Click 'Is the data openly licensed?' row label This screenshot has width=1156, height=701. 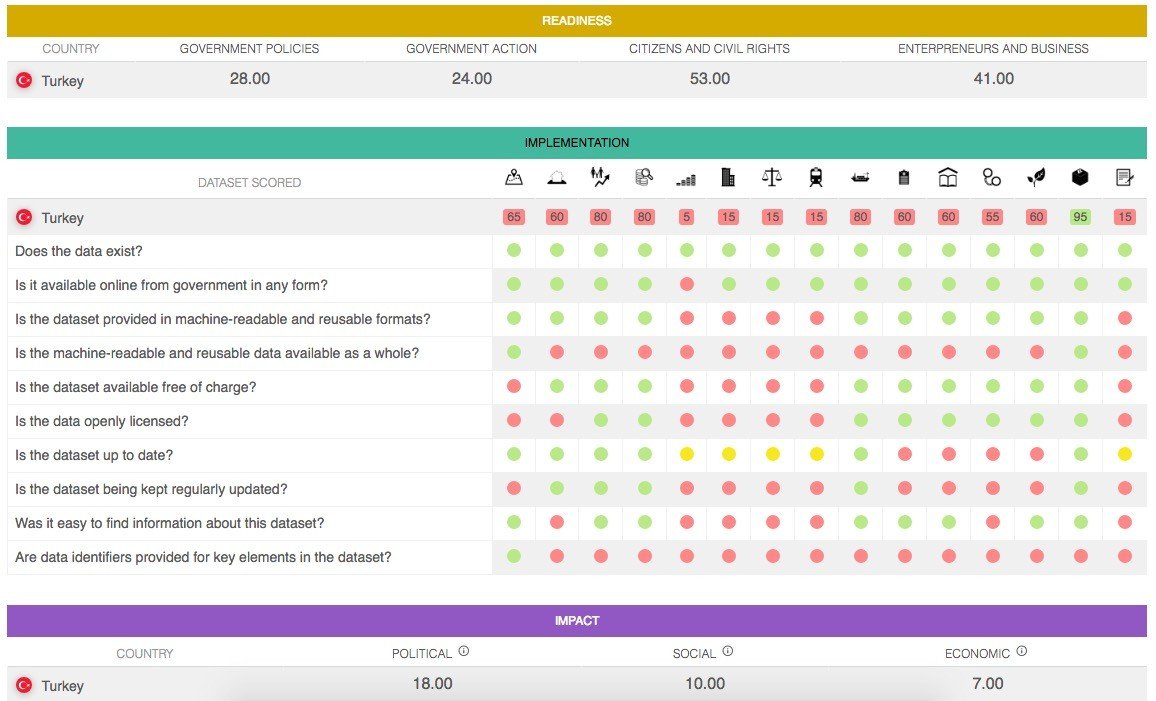(x=101, y=421)
